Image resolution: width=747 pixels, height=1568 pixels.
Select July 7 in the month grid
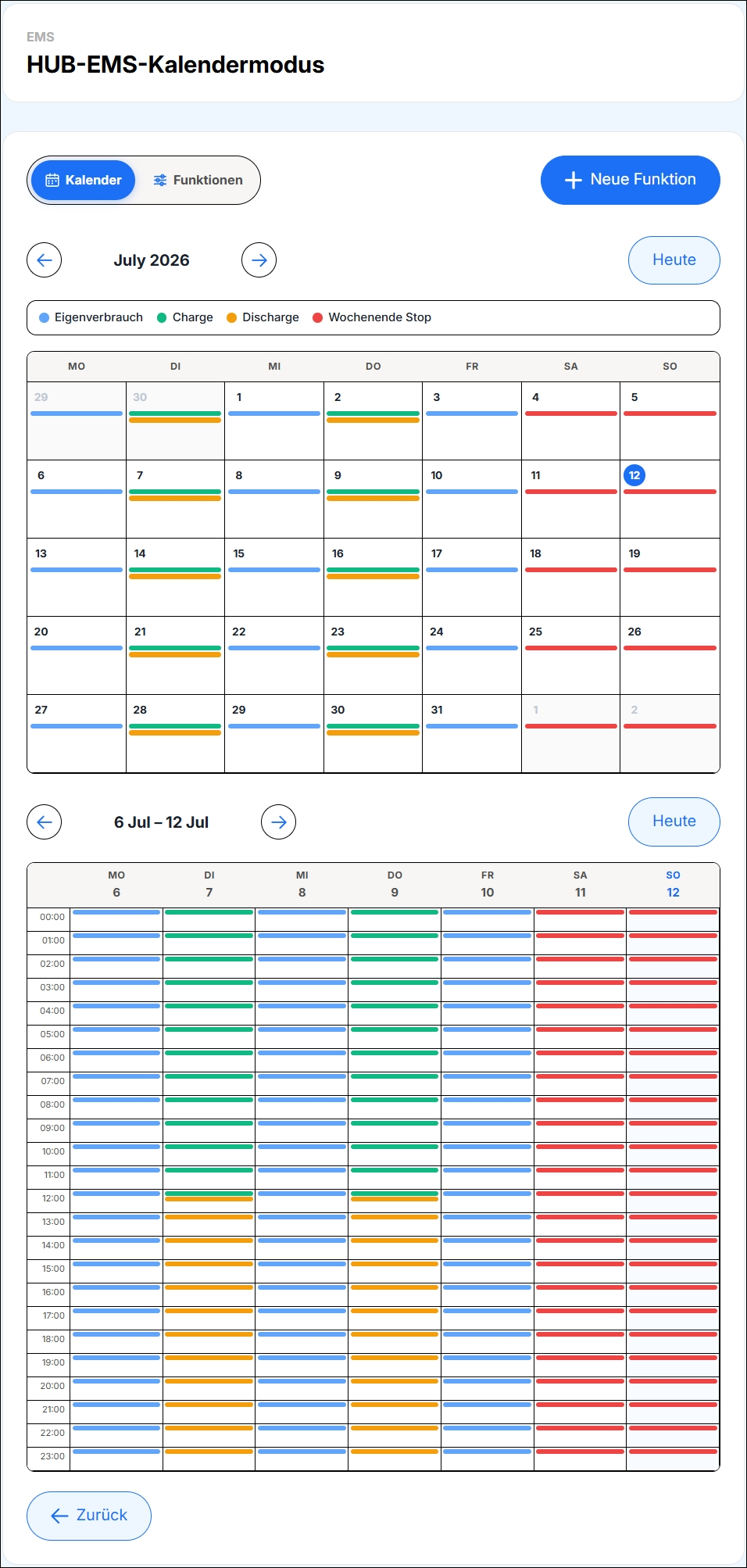tap(175, 499)
